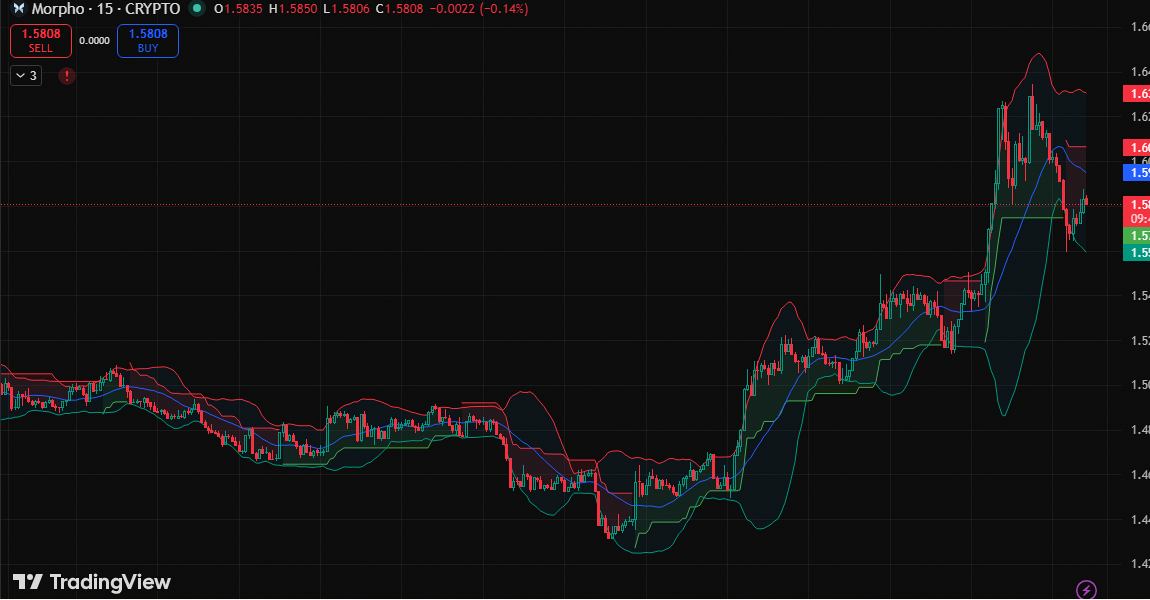Click the blue 1.59 price label on scale

point(1137,172)
